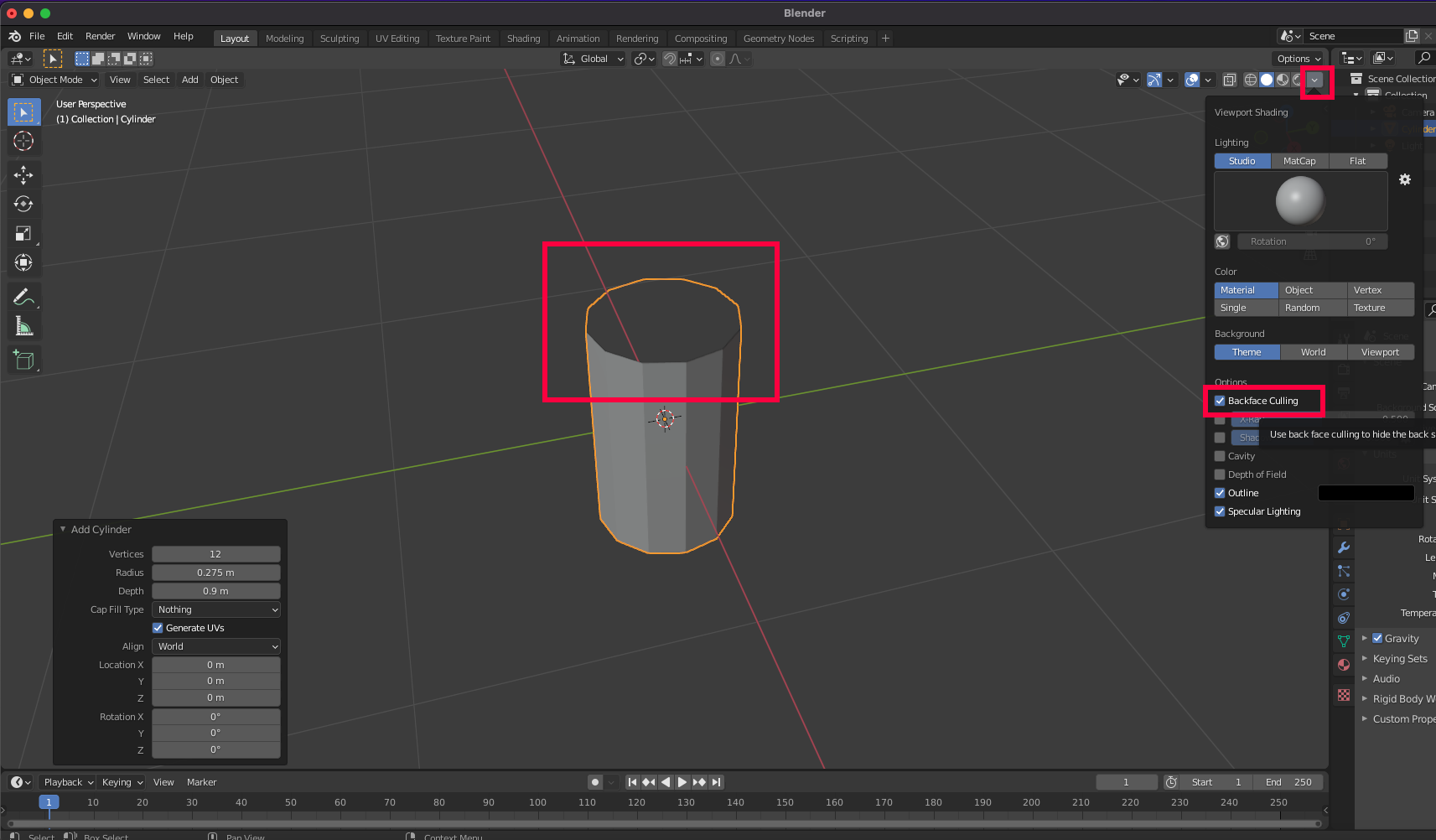The image size is (1436, 840).
Task: Open the Modifier properties wrench tab
Action: [x=1344, y=547]
